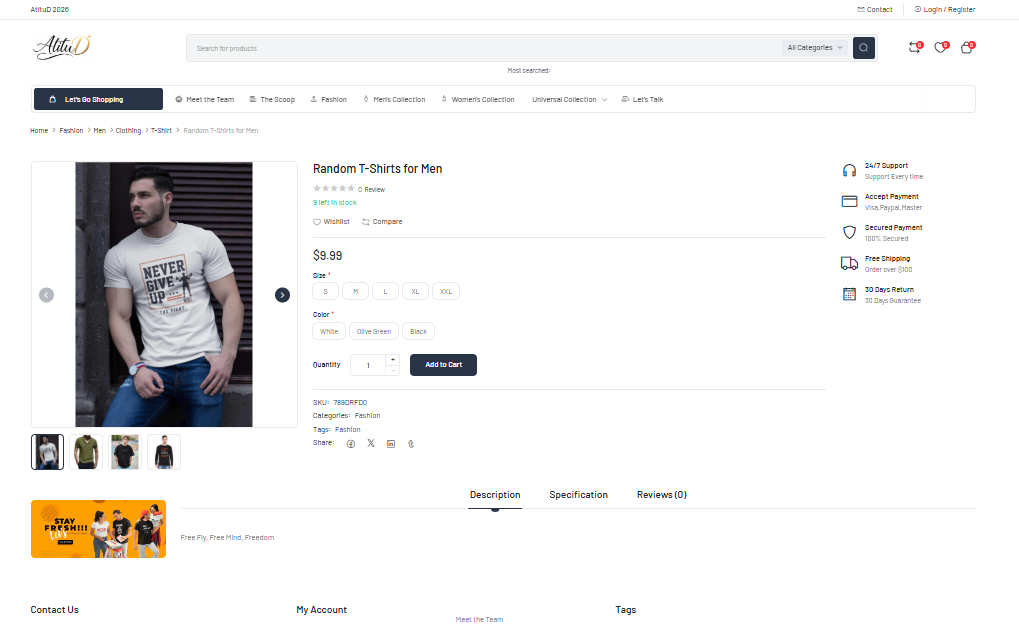Image resolution: width=1019 pixels, height=626 pixels.
Task: Click the AltuD logo
Action: pos(62,47)
